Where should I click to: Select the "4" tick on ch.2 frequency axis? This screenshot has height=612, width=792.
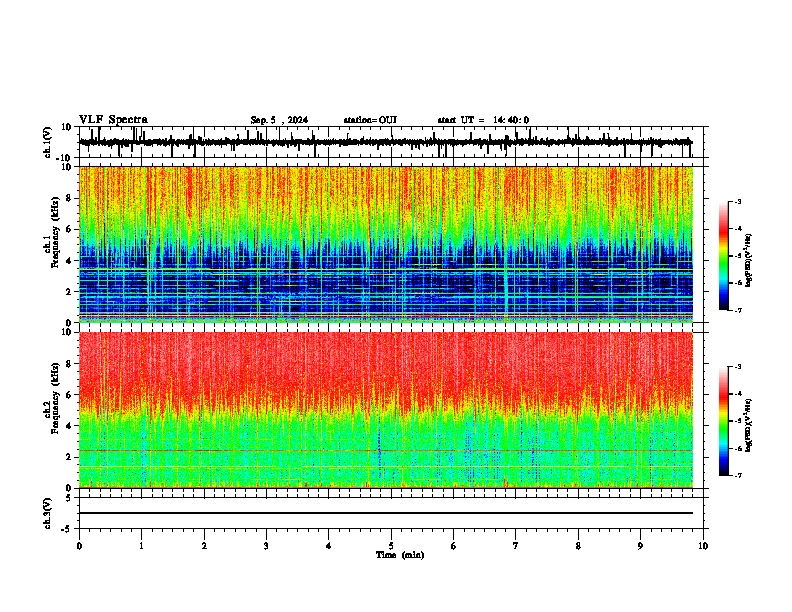pyautogui.click(x=69, y=426)
